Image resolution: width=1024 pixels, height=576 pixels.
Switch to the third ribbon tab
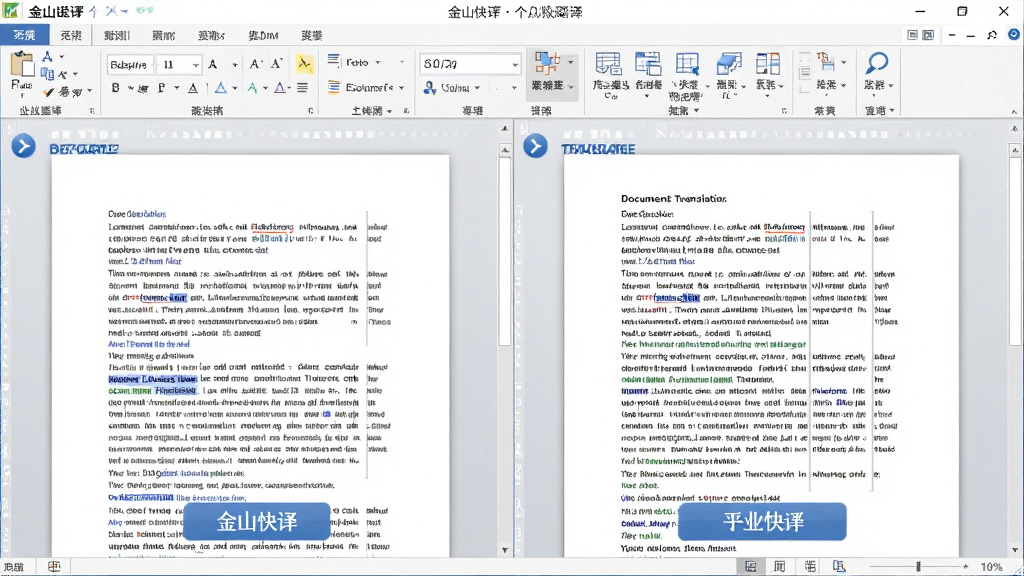[117, 35]
